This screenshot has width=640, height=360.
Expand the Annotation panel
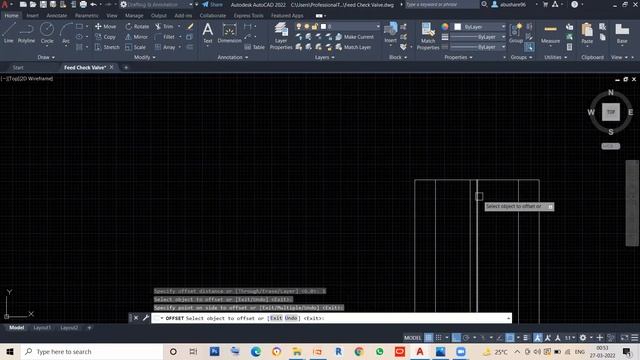[233, 57]
